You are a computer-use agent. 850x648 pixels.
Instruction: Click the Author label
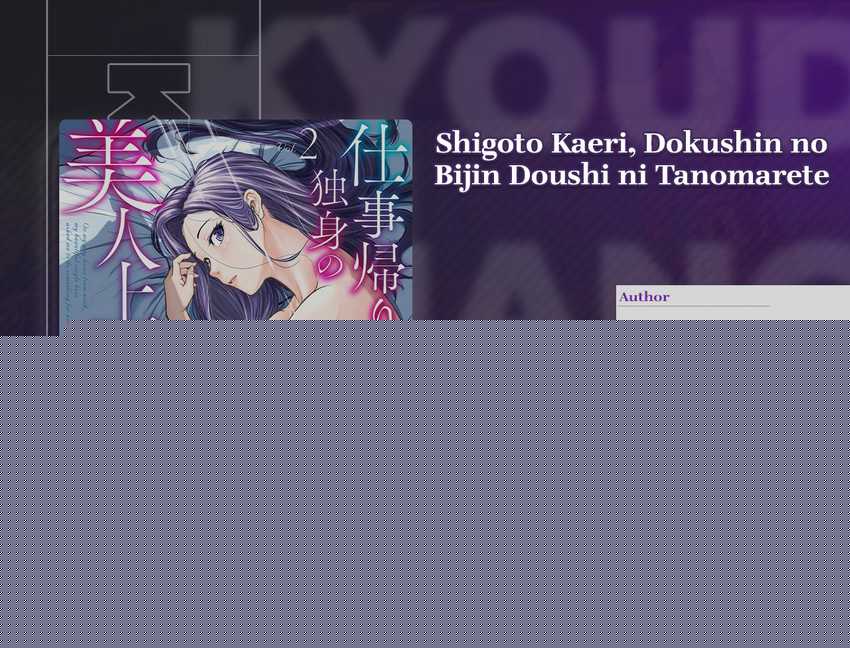click(x=644, y=297)
